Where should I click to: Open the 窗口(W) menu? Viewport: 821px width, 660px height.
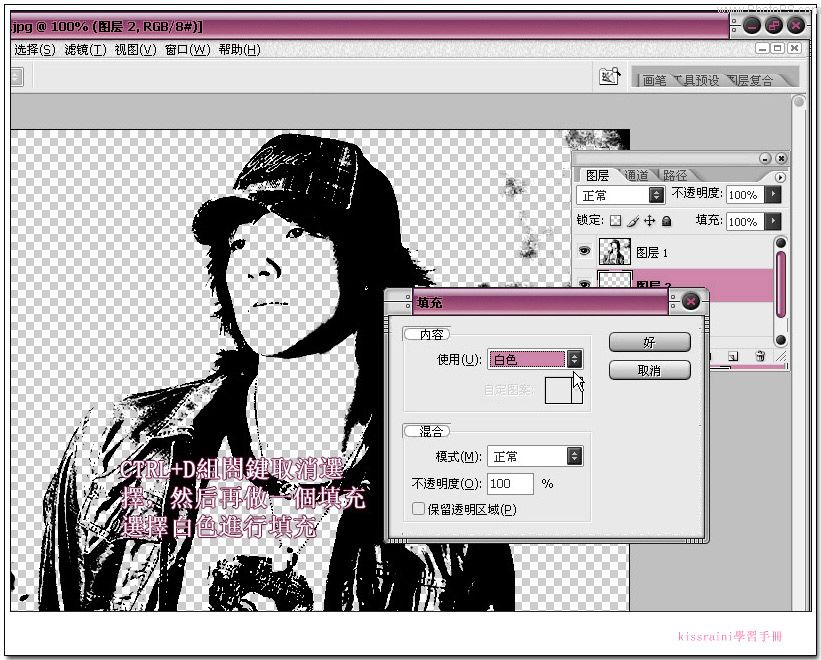point(187,50)
